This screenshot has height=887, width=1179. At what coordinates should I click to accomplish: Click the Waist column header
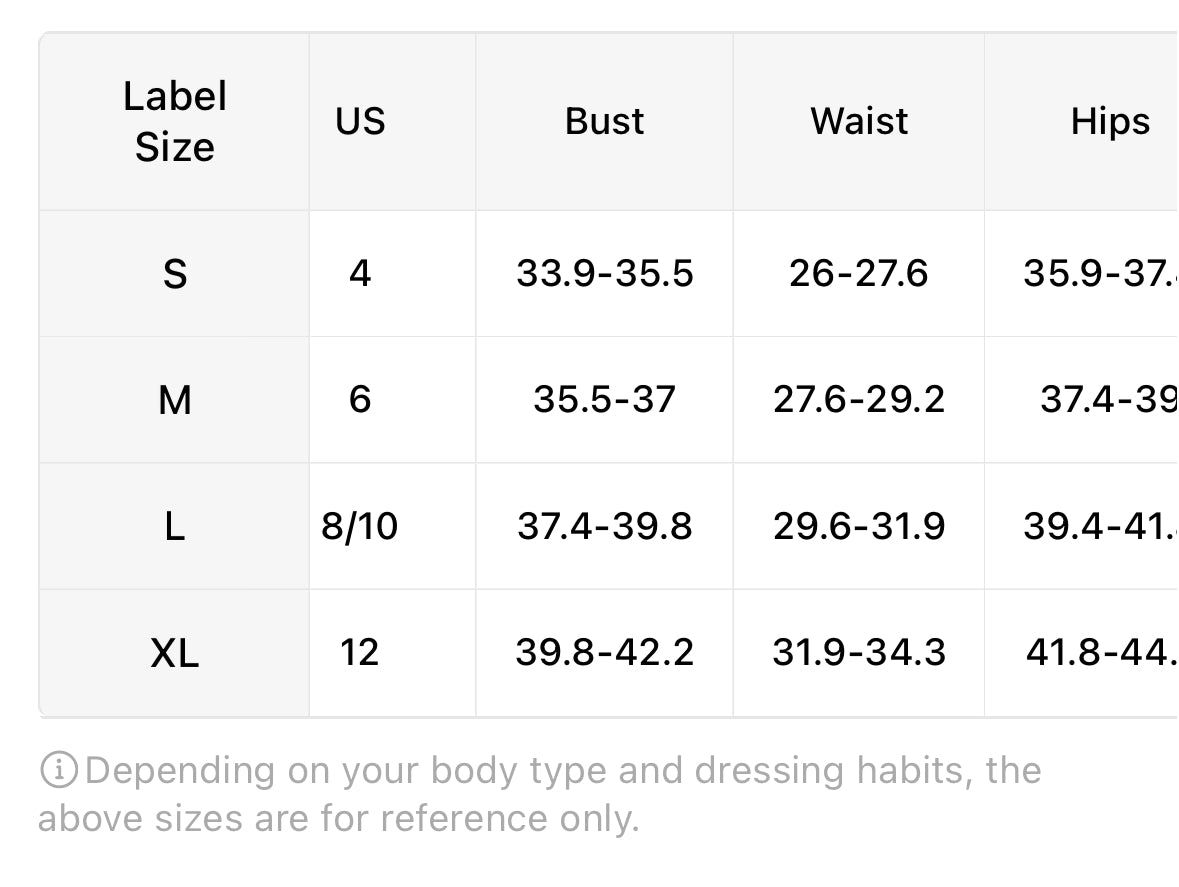tap(859, 121)
